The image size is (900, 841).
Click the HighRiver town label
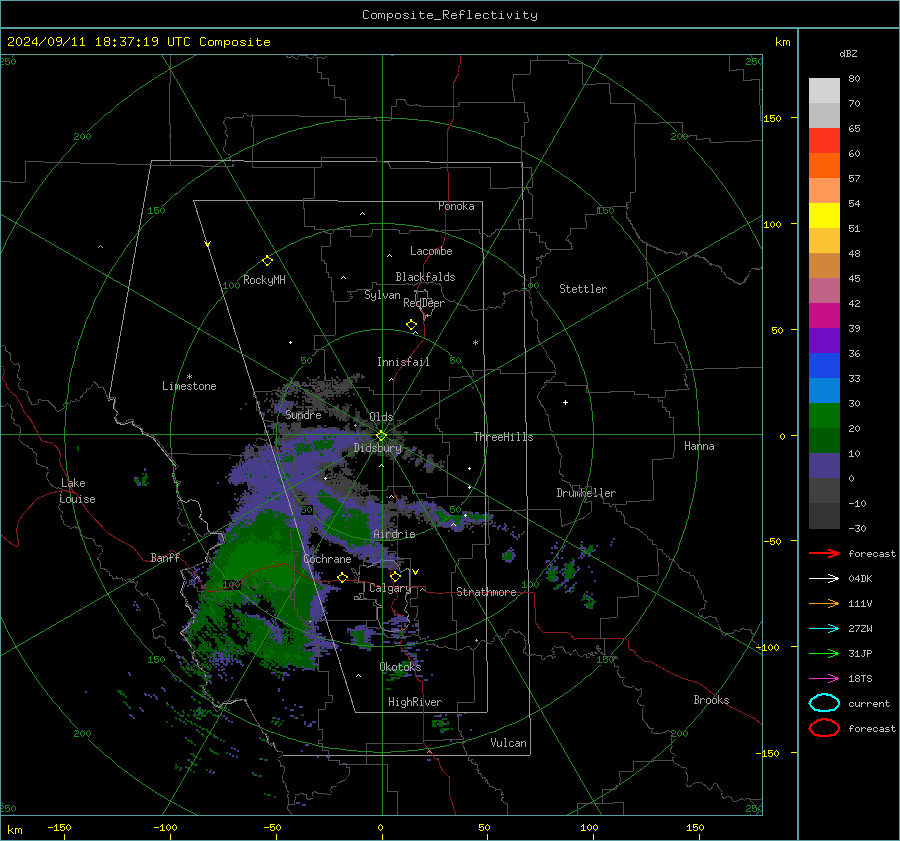click(414, 702)
